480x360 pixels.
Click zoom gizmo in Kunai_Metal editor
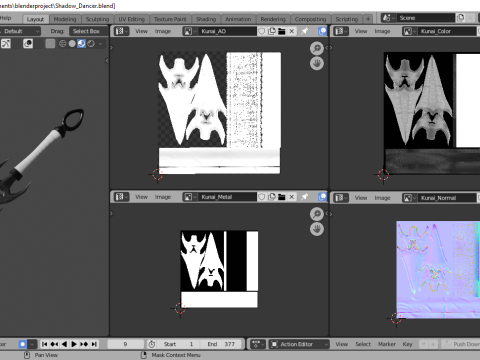click(317, 214)
